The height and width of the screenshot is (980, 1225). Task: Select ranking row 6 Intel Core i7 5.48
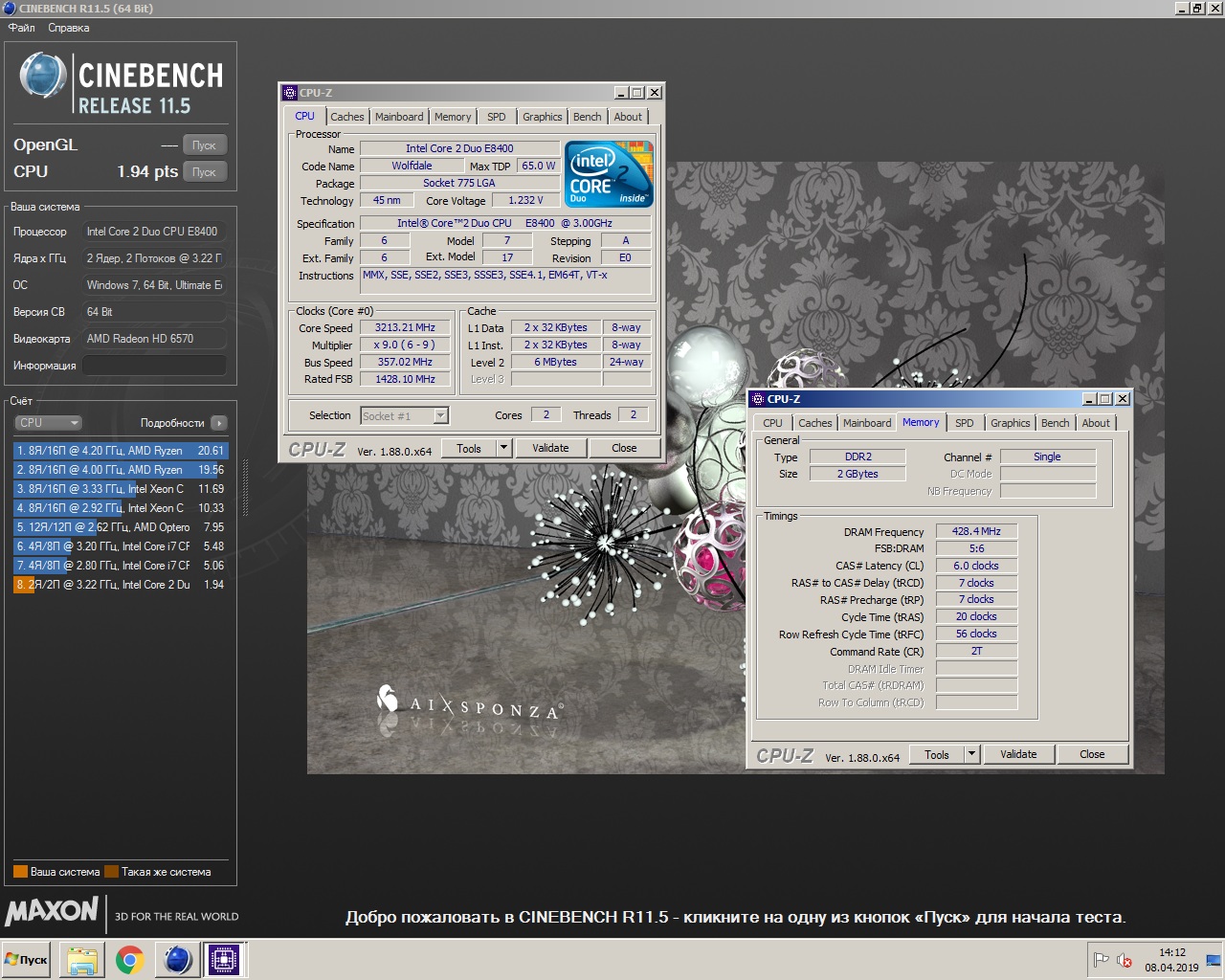[121, 546]
